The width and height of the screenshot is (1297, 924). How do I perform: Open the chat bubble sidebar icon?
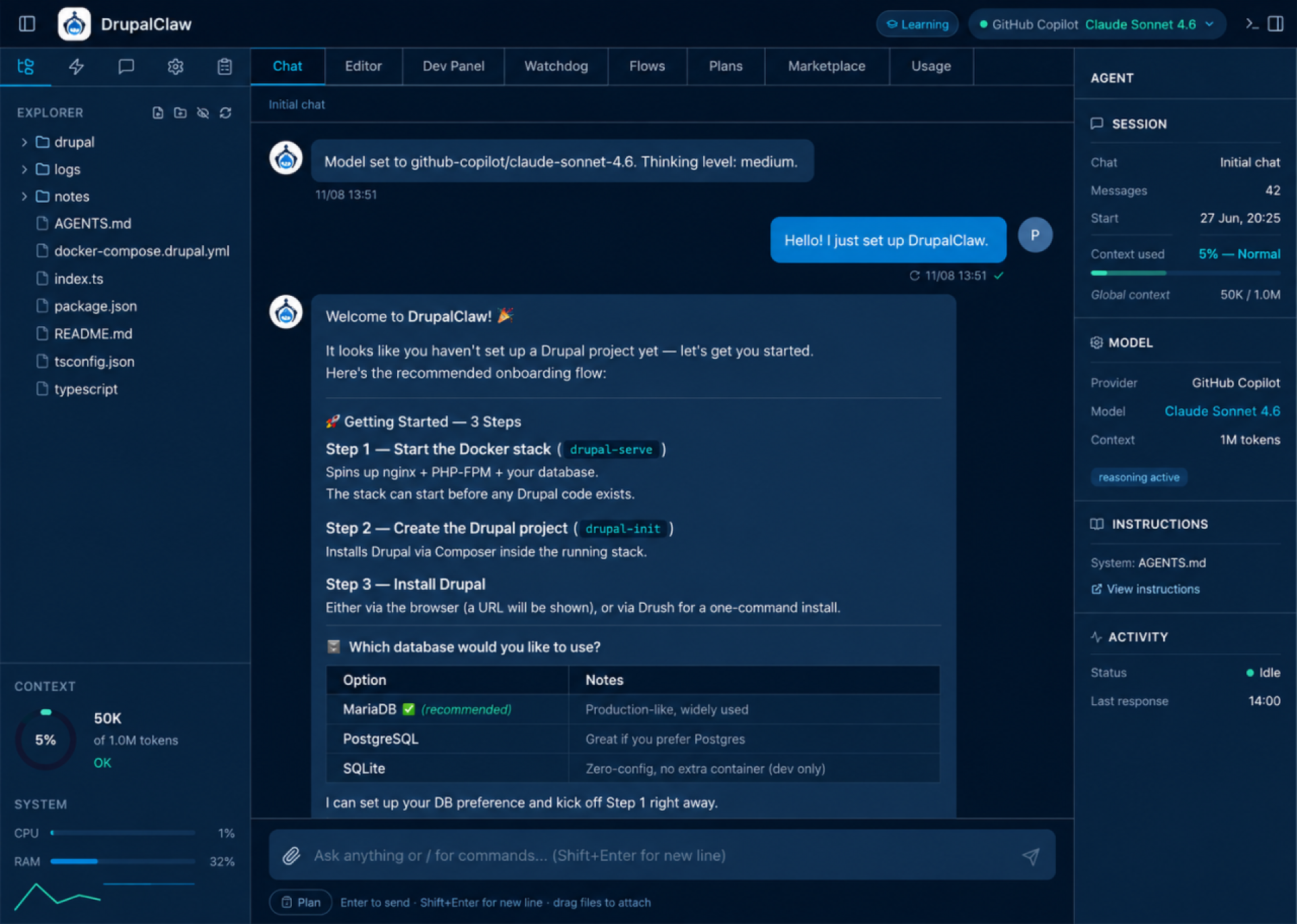click(x=126, y=66)
